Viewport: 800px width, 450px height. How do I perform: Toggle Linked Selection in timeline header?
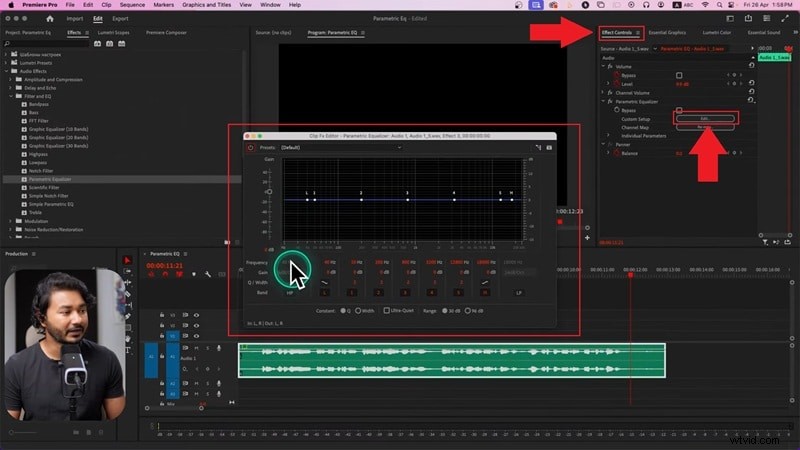180,274
